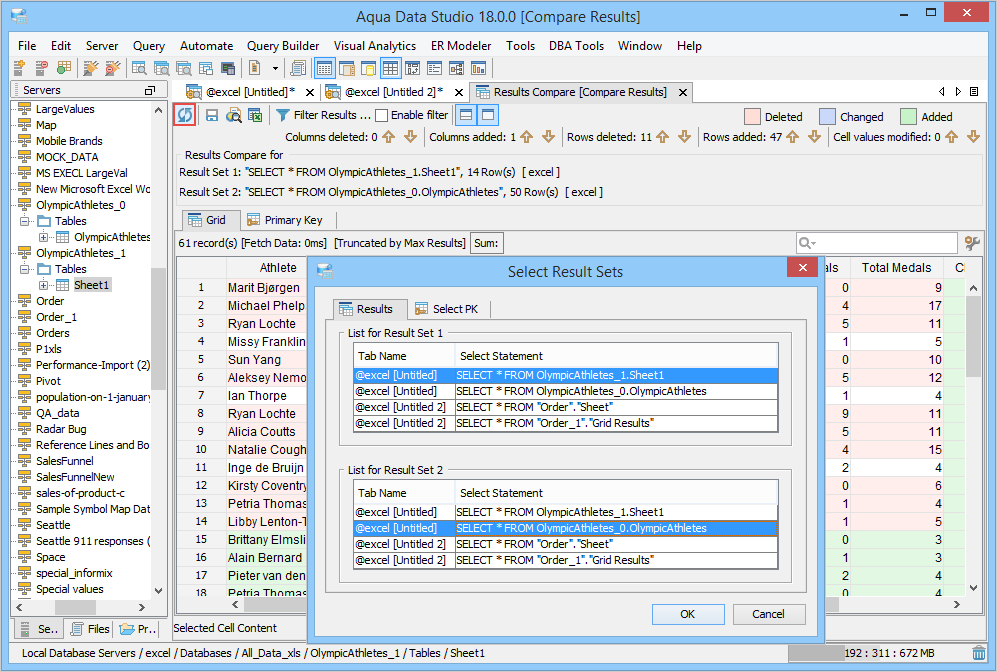Open the Visual Analytics menu
This screenshot has width=997, height=672.
(x=375, y=46)
